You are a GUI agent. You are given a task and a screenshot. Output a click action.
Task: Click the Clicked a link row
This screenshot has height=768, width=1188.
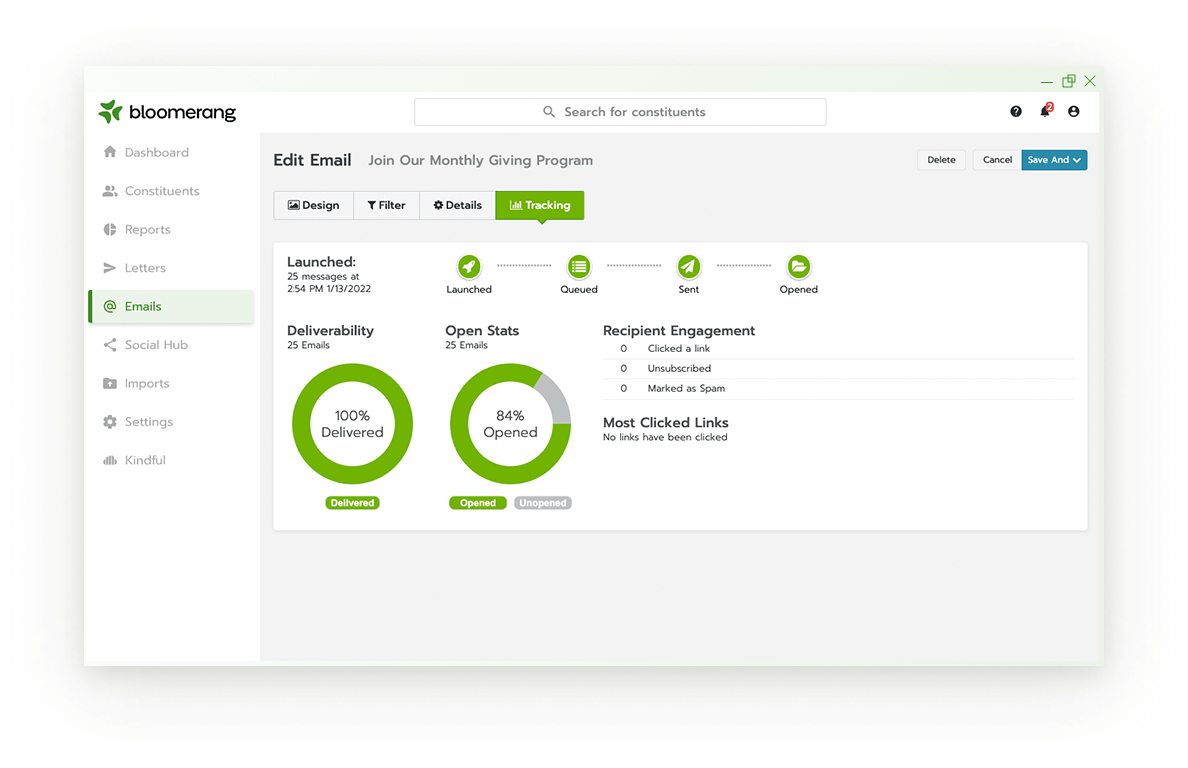click(x=838, y=348)
